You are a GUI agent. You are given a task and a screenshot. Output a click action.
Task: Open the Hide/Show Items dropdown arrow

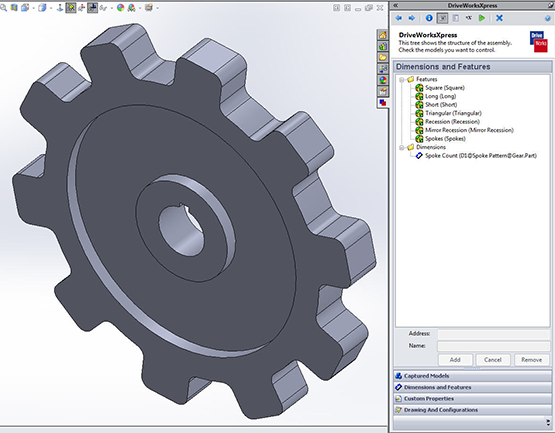tap(112, 8)
